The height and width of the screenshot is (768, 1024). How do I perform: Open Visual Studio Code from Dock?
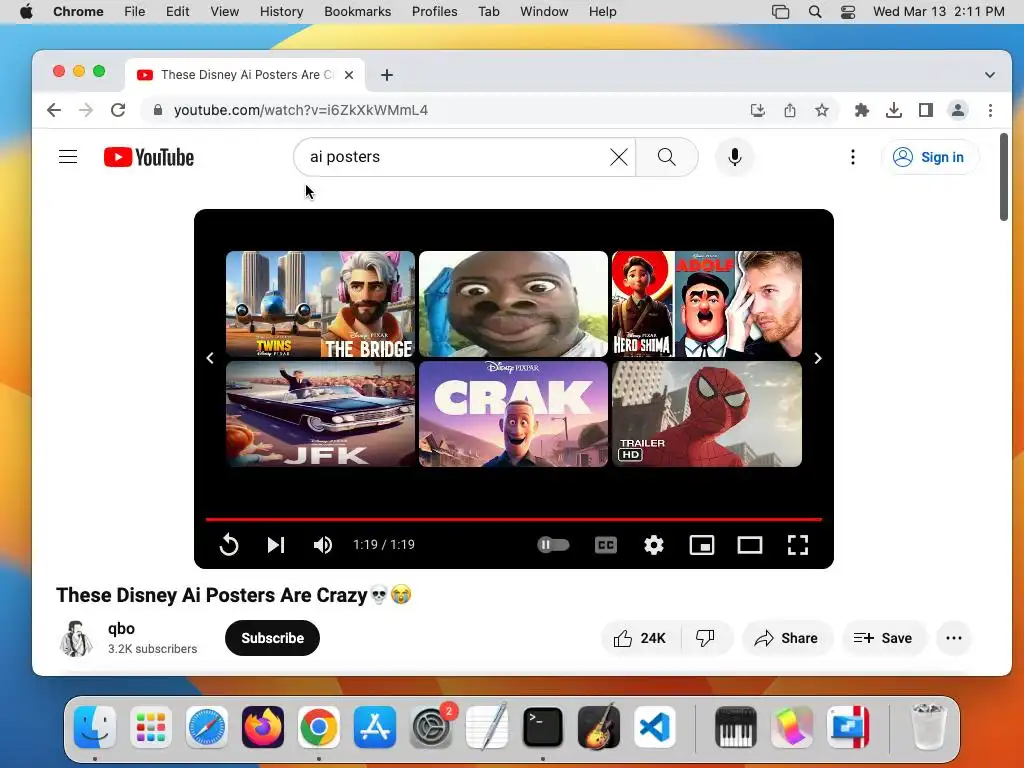coord(655,727)
